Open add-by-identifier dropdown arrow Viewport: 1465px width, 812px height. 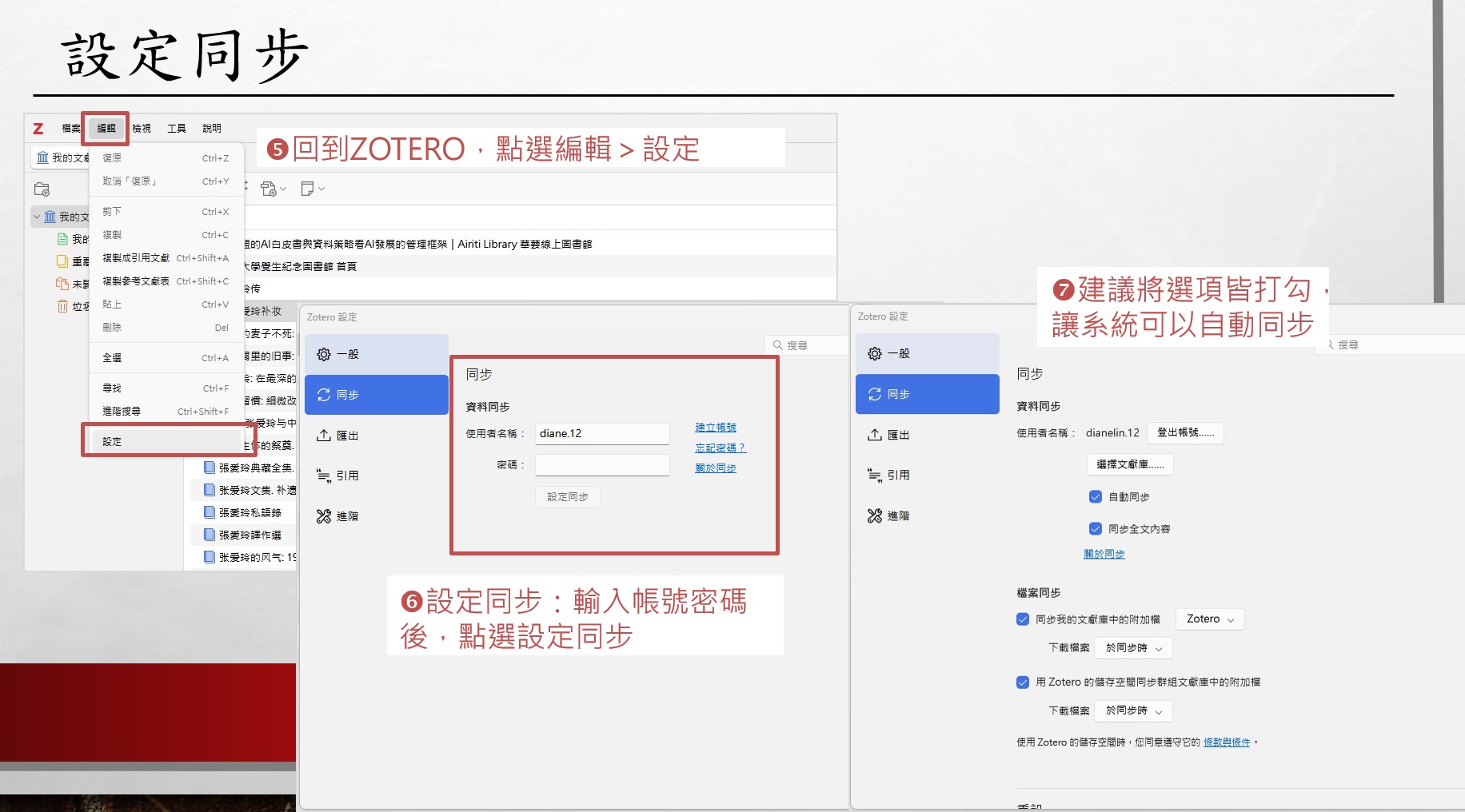pyautogui.click(x=283, y=189)
